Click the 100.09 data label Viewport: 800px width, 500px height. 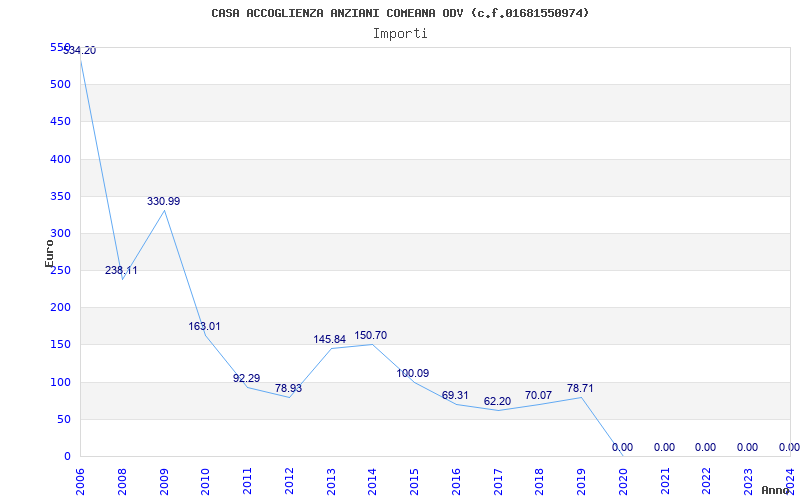[413, 373]
